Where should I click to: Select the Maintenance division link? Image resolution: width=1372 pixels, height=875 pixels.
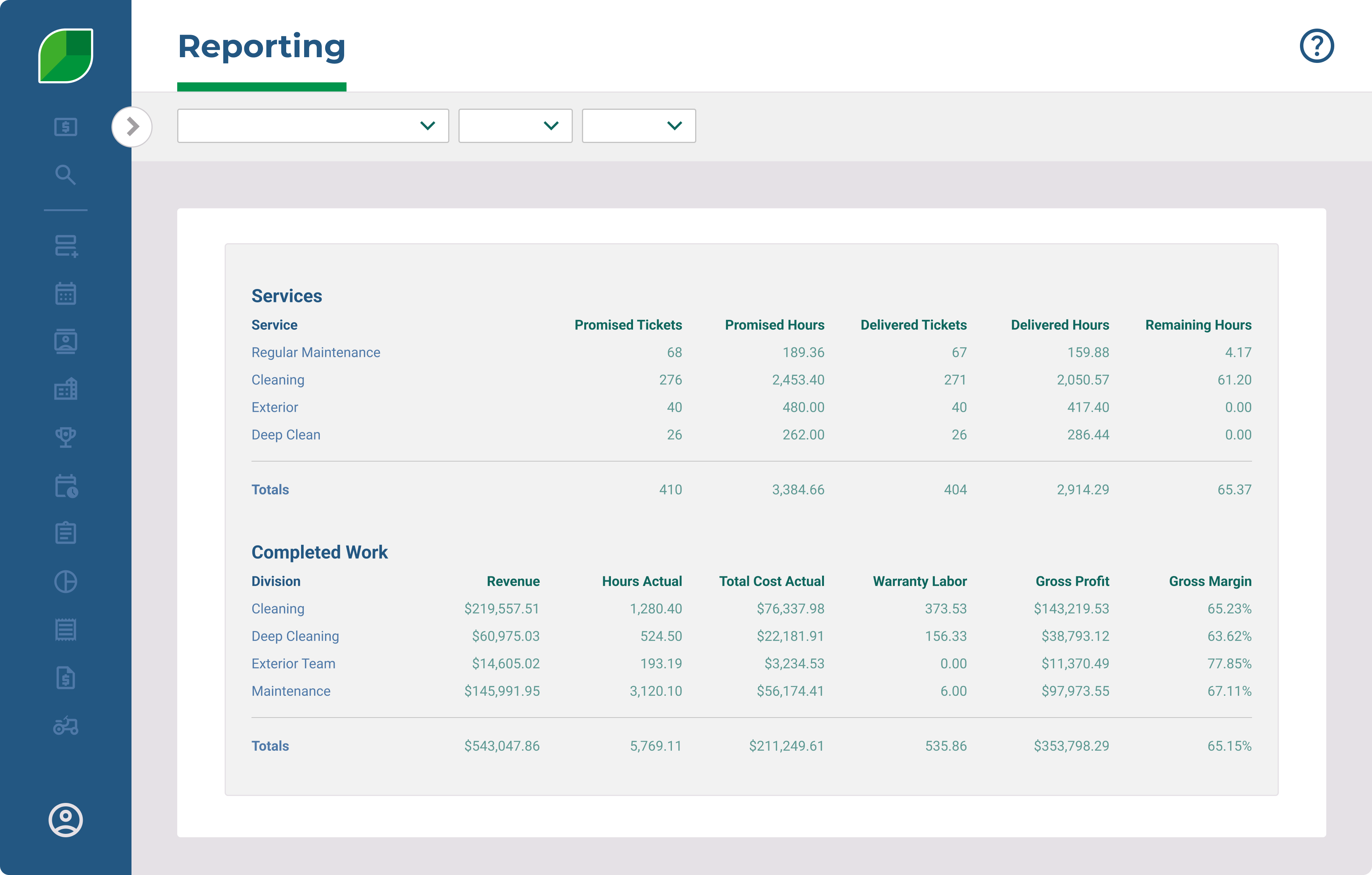coord(290,691)
